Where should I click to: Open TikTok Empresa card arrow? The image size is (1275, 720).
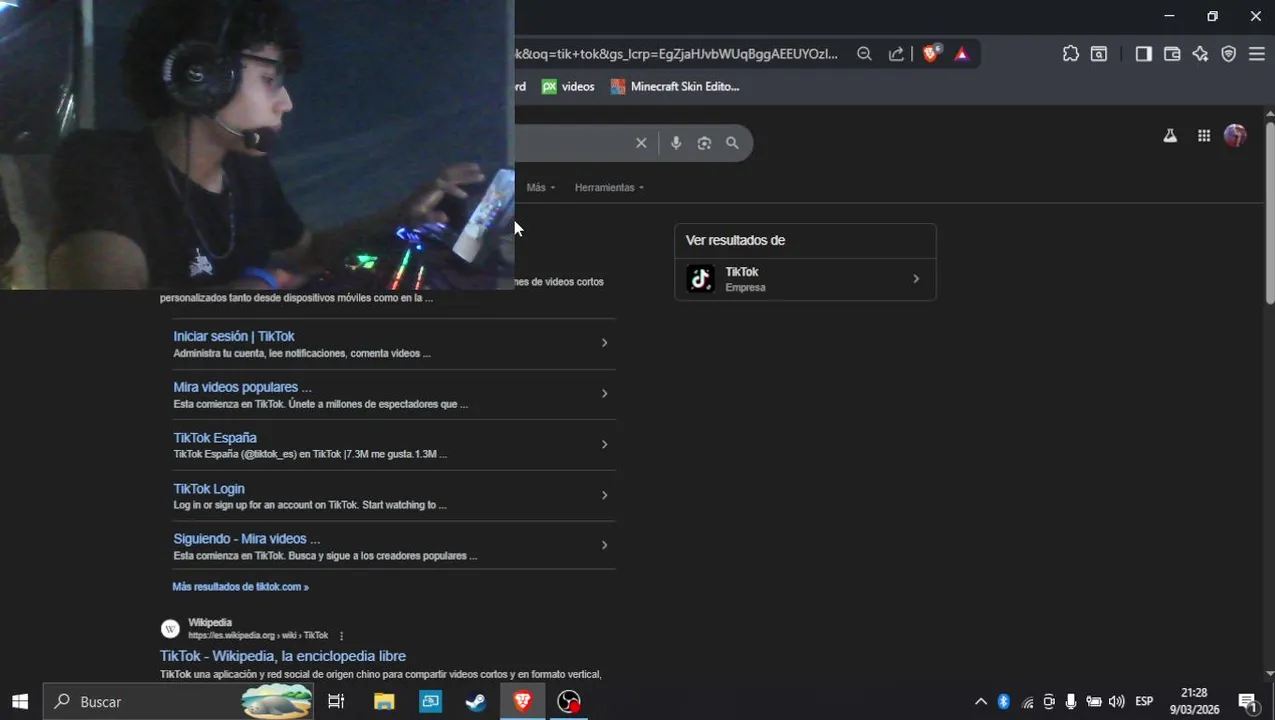tap(916, 279)
